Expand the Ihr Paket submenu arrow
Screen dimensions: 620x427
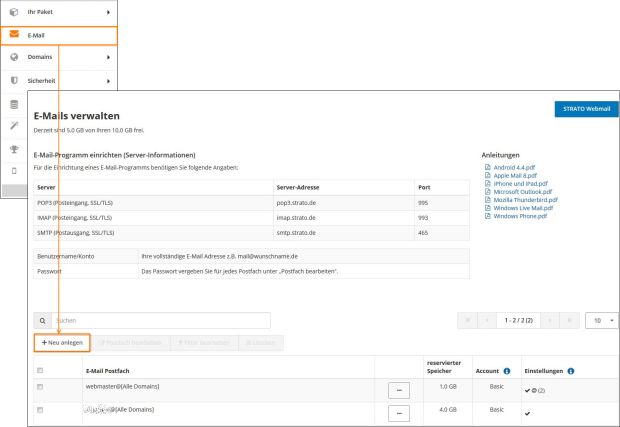pos(108,12)
